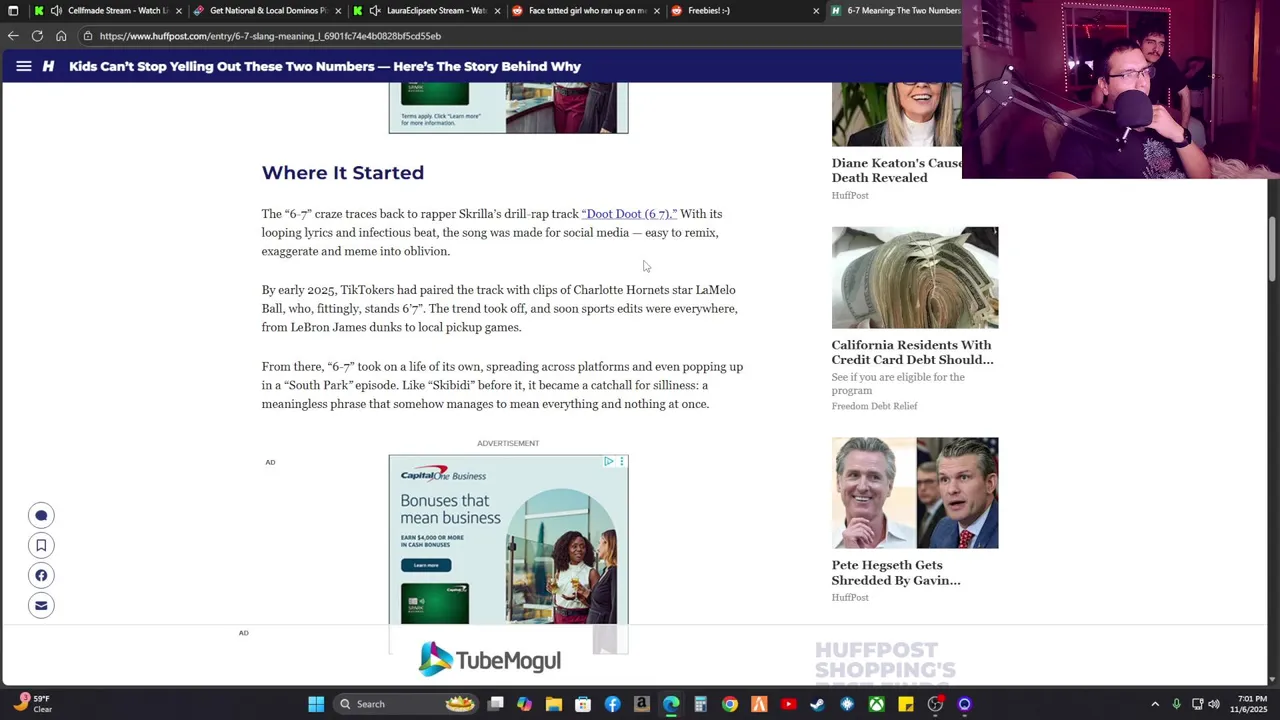
Task: Open Calculator from the taskbar
Action: 700,704
